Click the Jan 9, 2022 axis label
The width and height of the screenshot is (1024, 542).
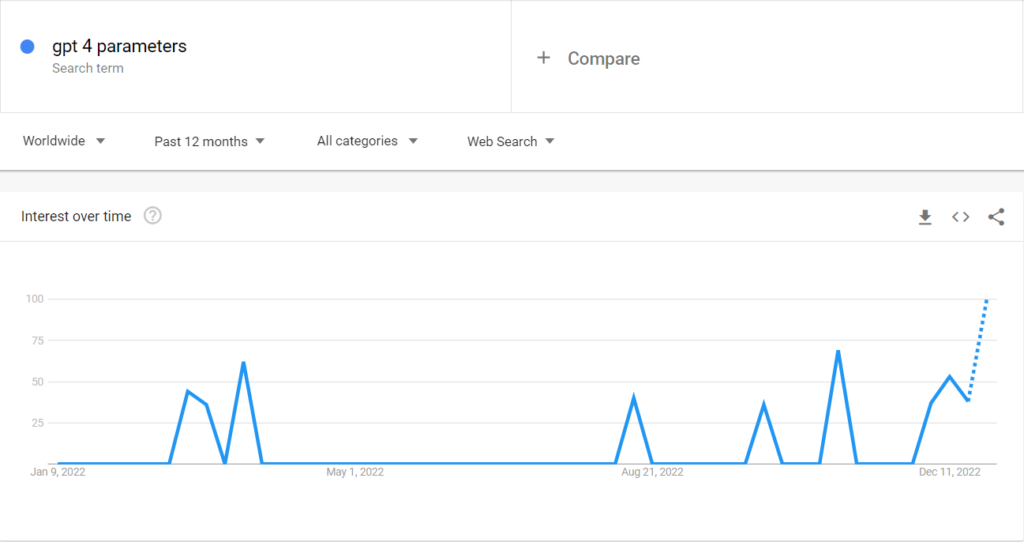pos(57,472)
